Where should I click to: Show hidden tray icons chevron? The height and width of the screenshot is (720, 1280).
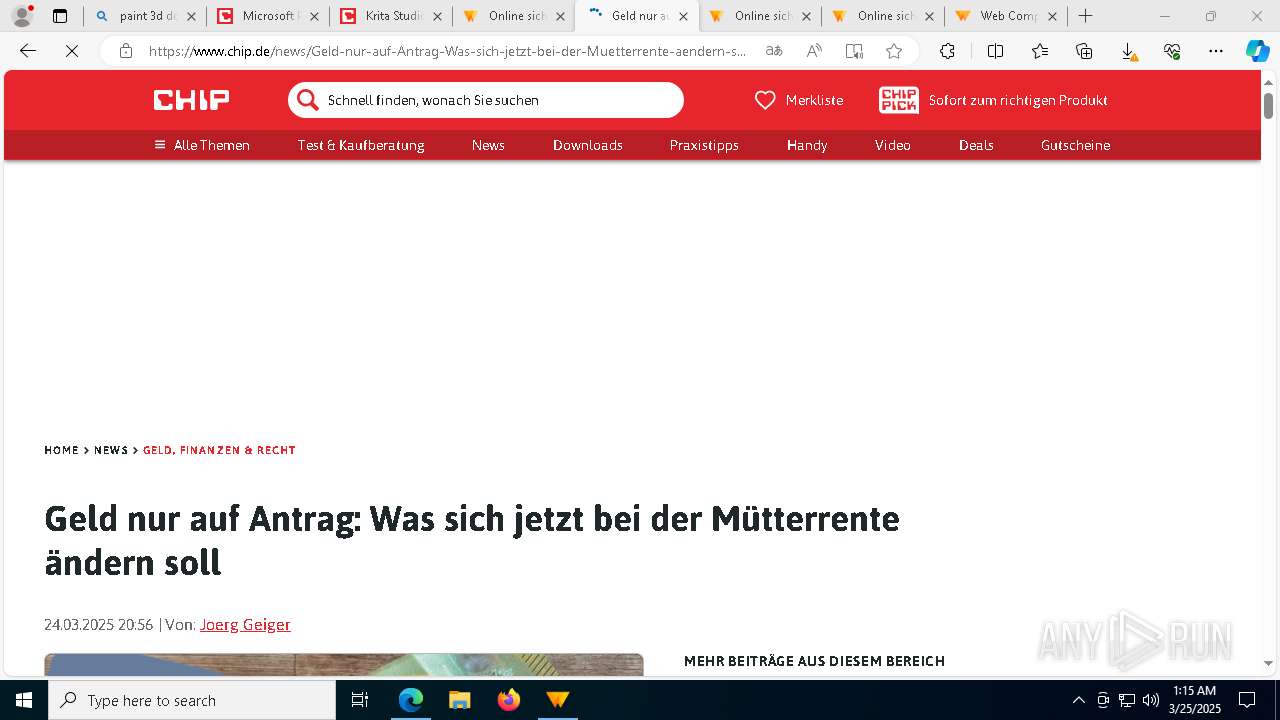click(x=1078, y=700)
